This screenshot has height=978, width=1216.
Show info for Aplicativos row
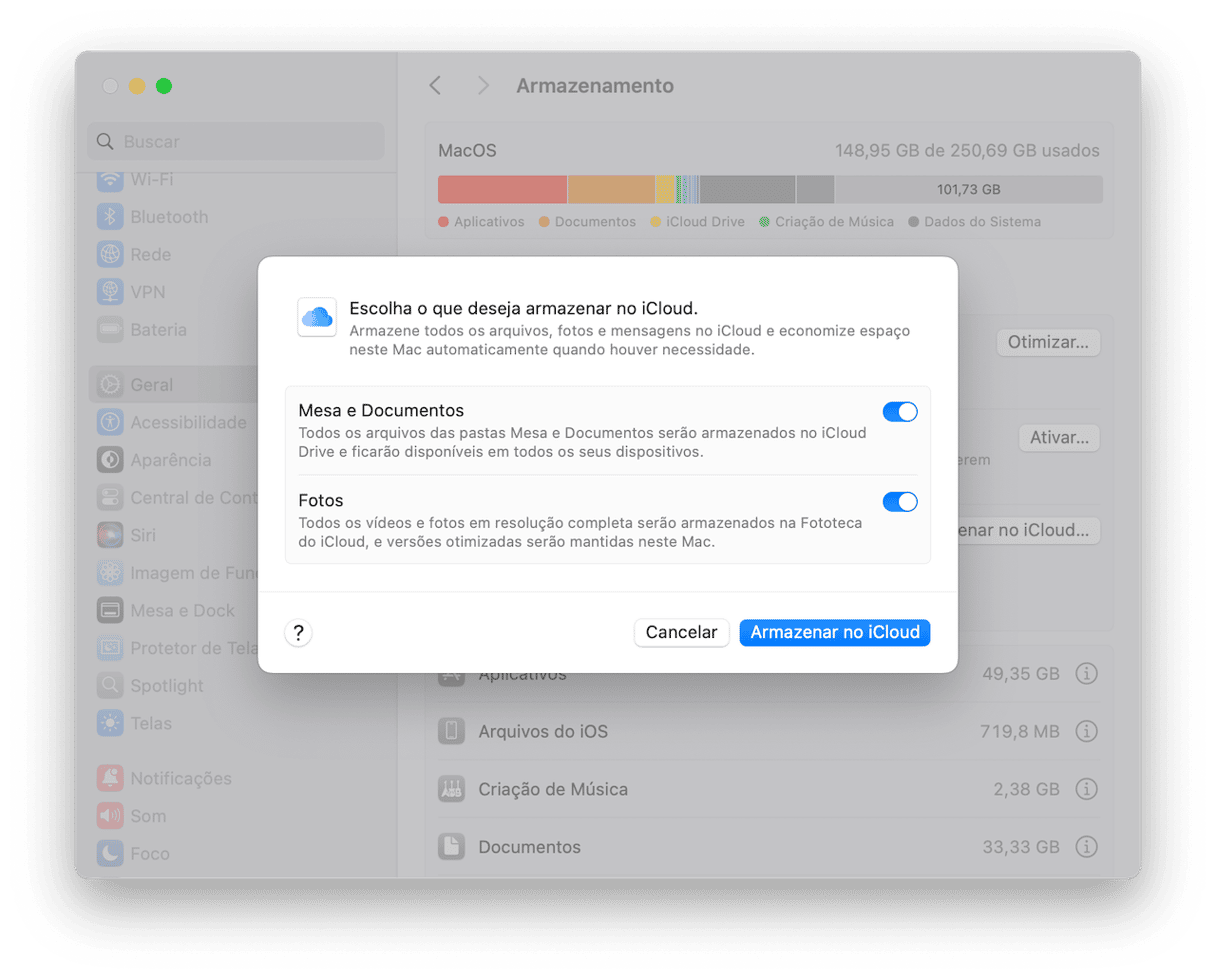1086,674
